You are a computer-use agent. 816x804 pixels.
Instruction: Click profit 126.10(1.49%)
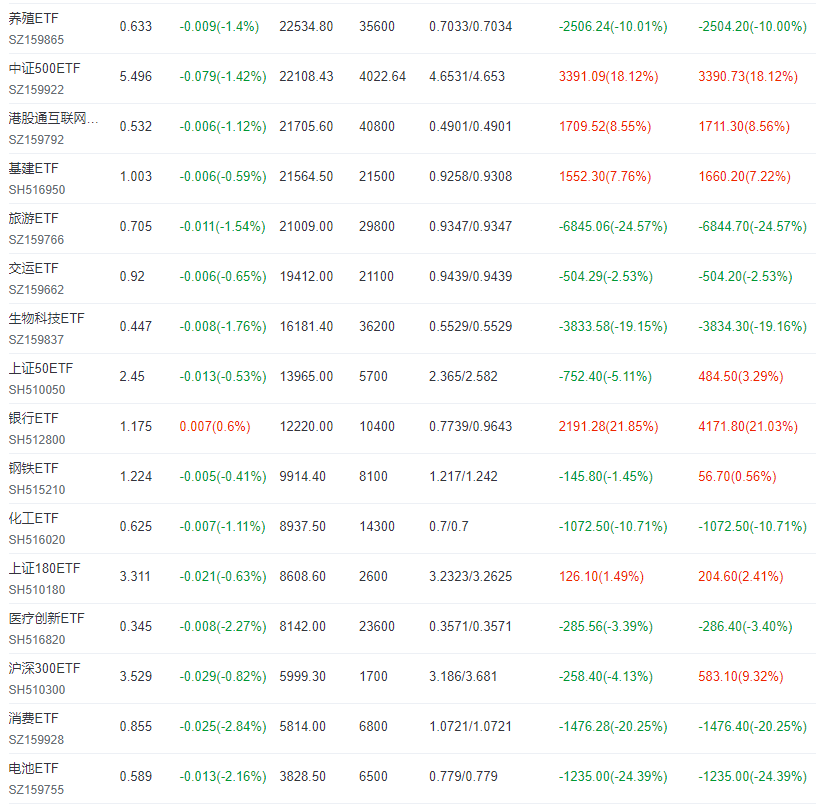pos(601,576)
